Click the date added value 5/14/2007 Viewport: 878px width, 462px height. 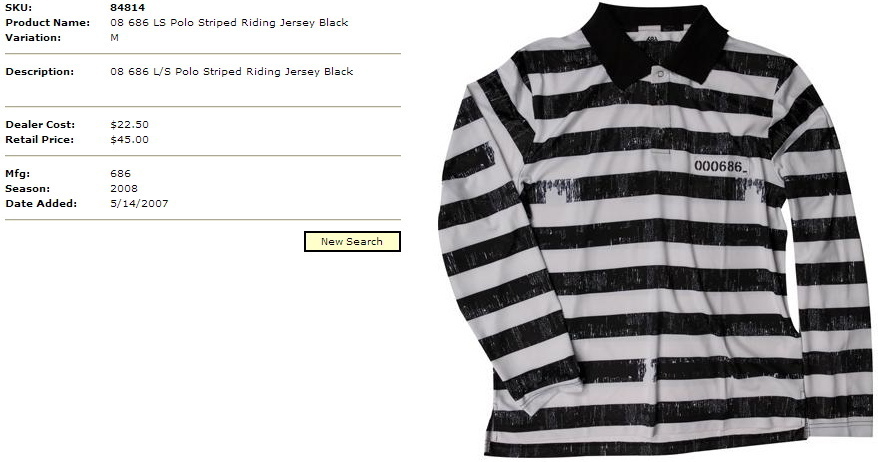coord(139,204)
